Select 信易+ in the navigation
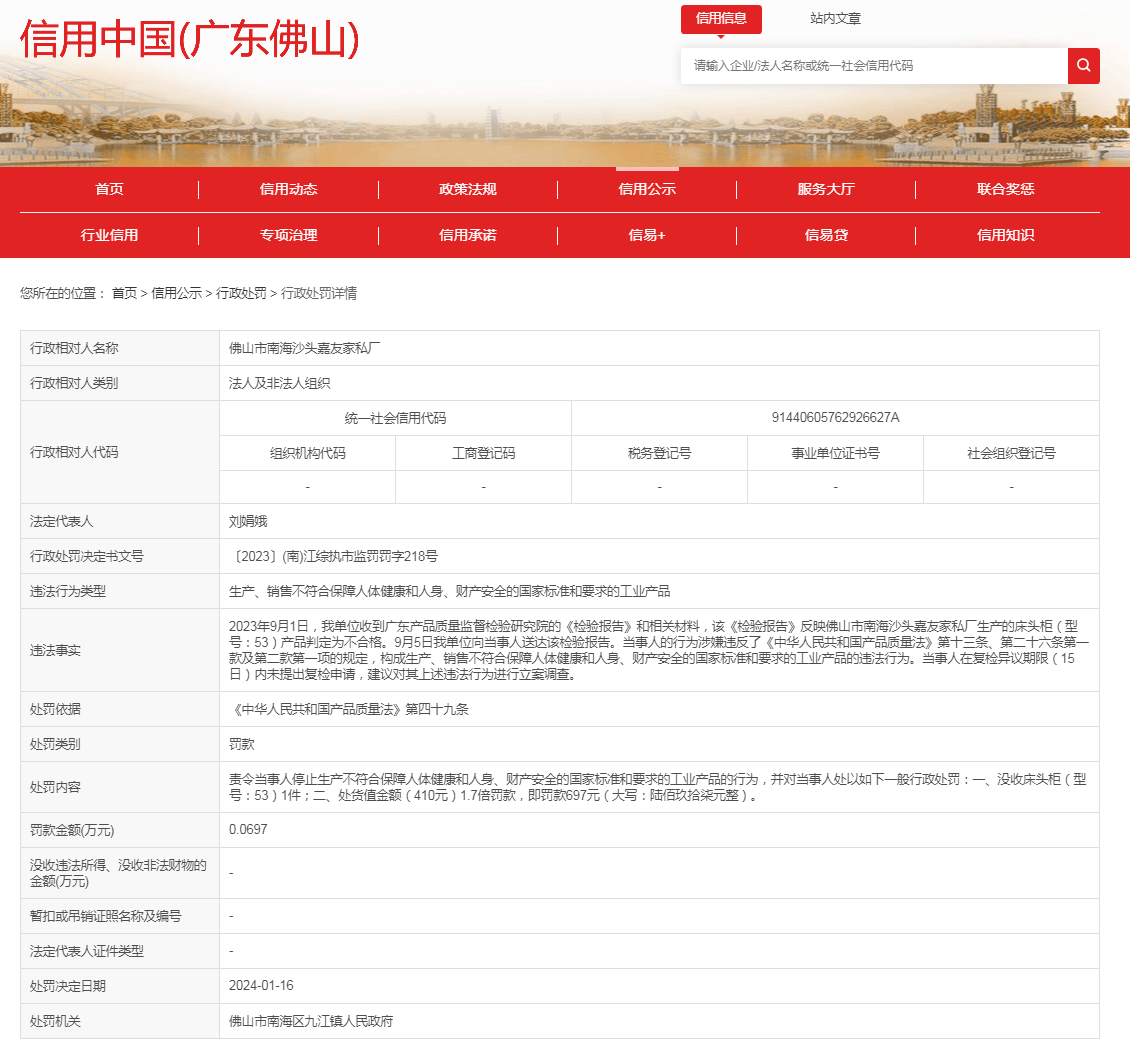1130x1050 pixels. (x=647, y=236)
